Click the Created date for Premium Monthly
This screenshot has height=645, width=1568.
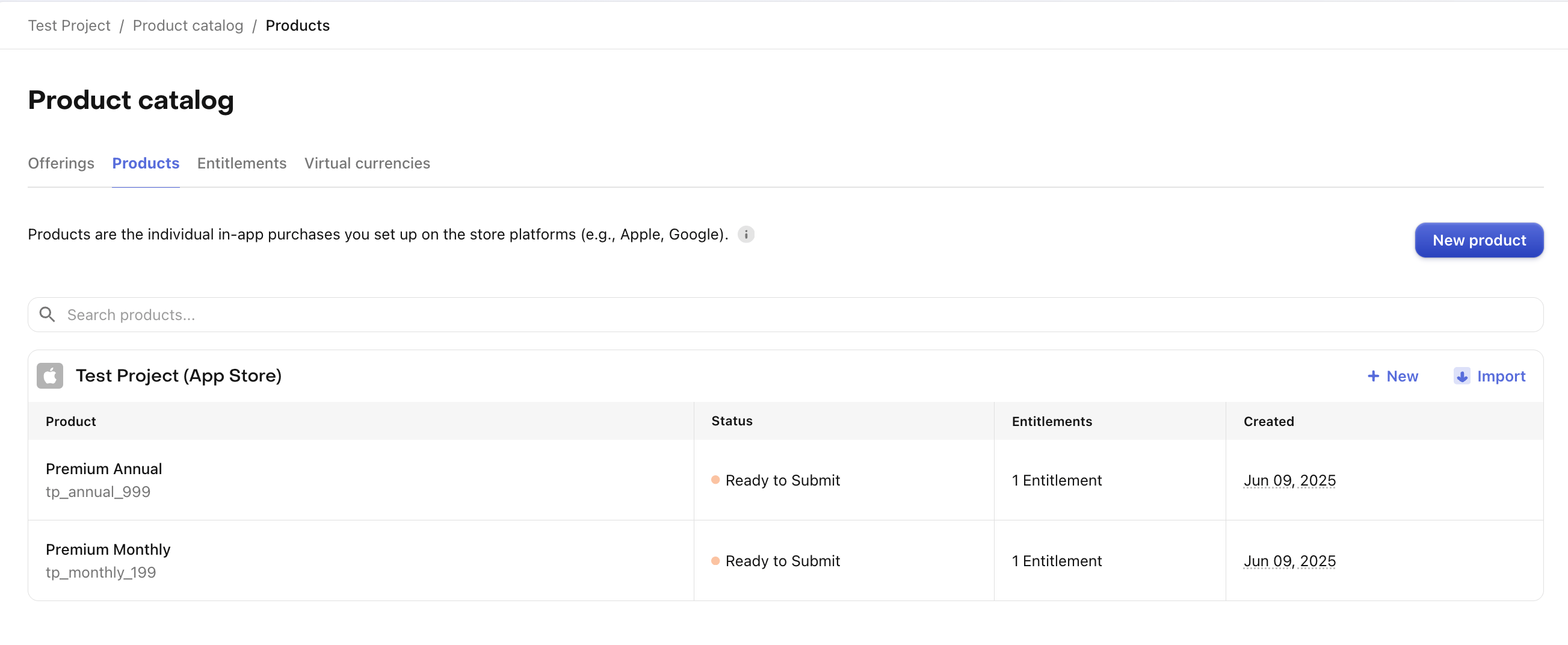coord(1289,561)
